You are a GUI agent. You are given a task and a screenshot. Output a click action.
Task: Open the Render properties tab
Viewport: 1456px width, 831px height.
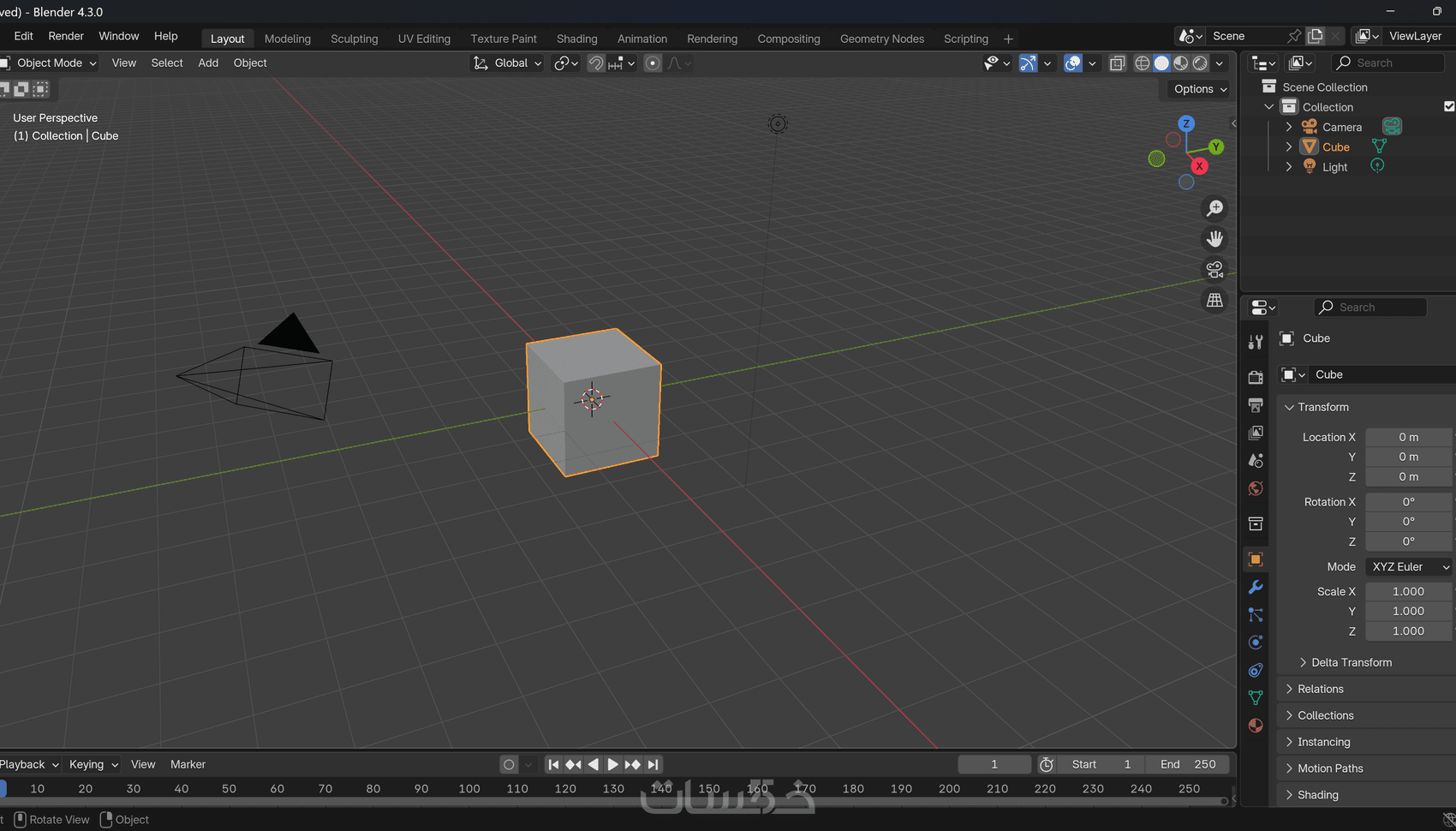pos(1256,378)
